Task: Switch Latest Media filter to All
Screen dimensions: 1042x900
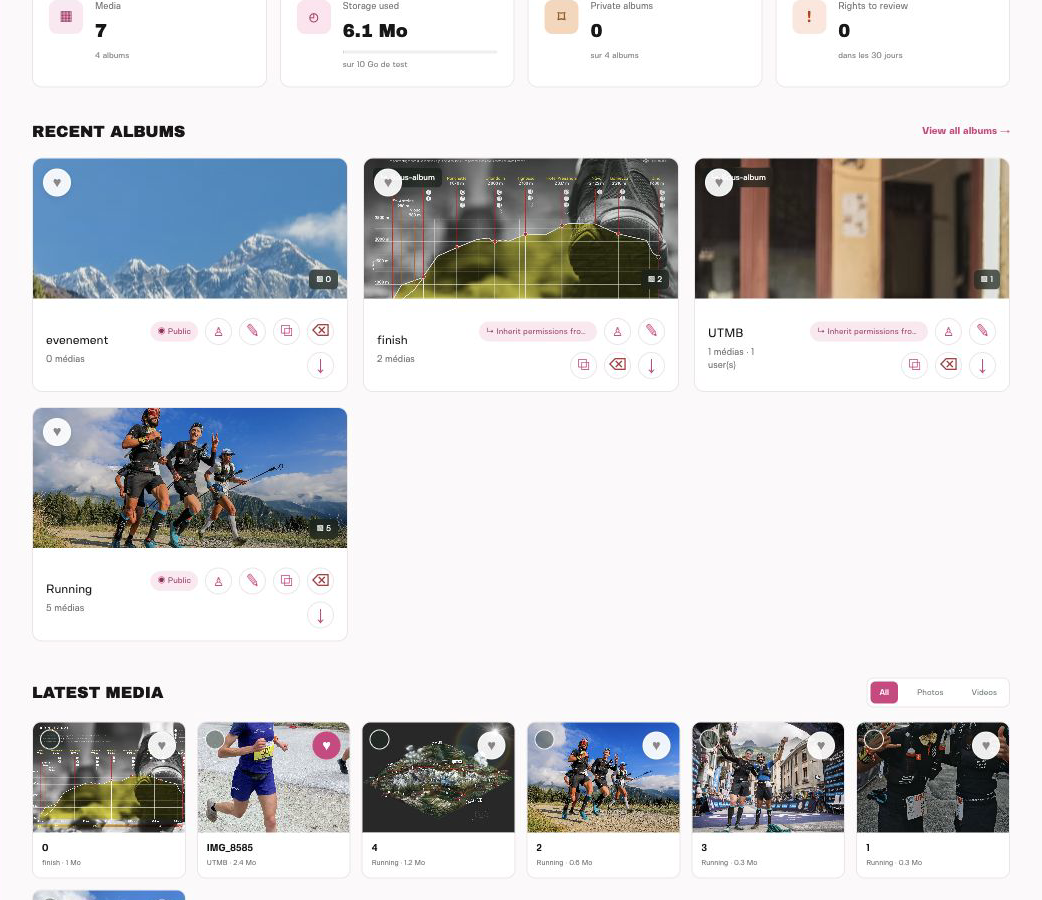Action: coord(884,693)
